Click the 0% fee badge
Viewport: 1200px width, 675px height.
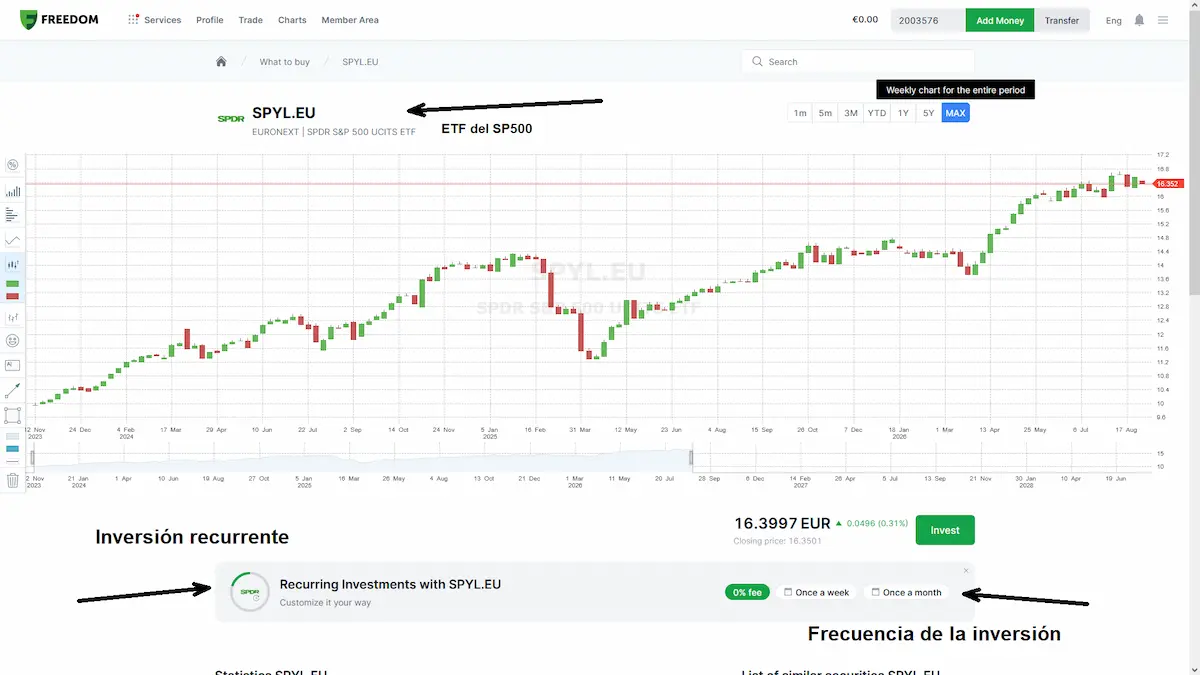coord(747,592)
